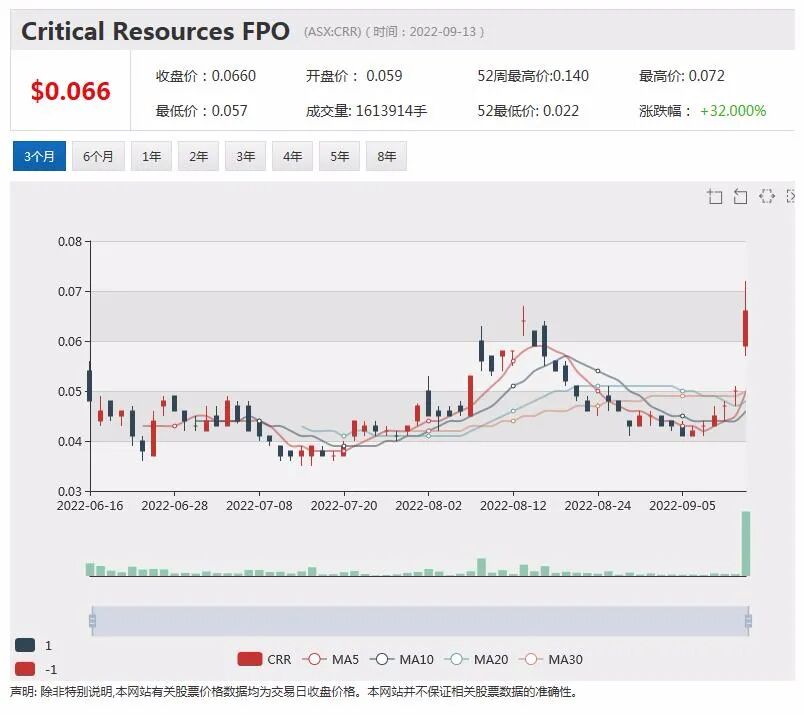Screen dimensions: 804x715
Task: Click the dark swatch labeled 1
Action: click(25, 645)
